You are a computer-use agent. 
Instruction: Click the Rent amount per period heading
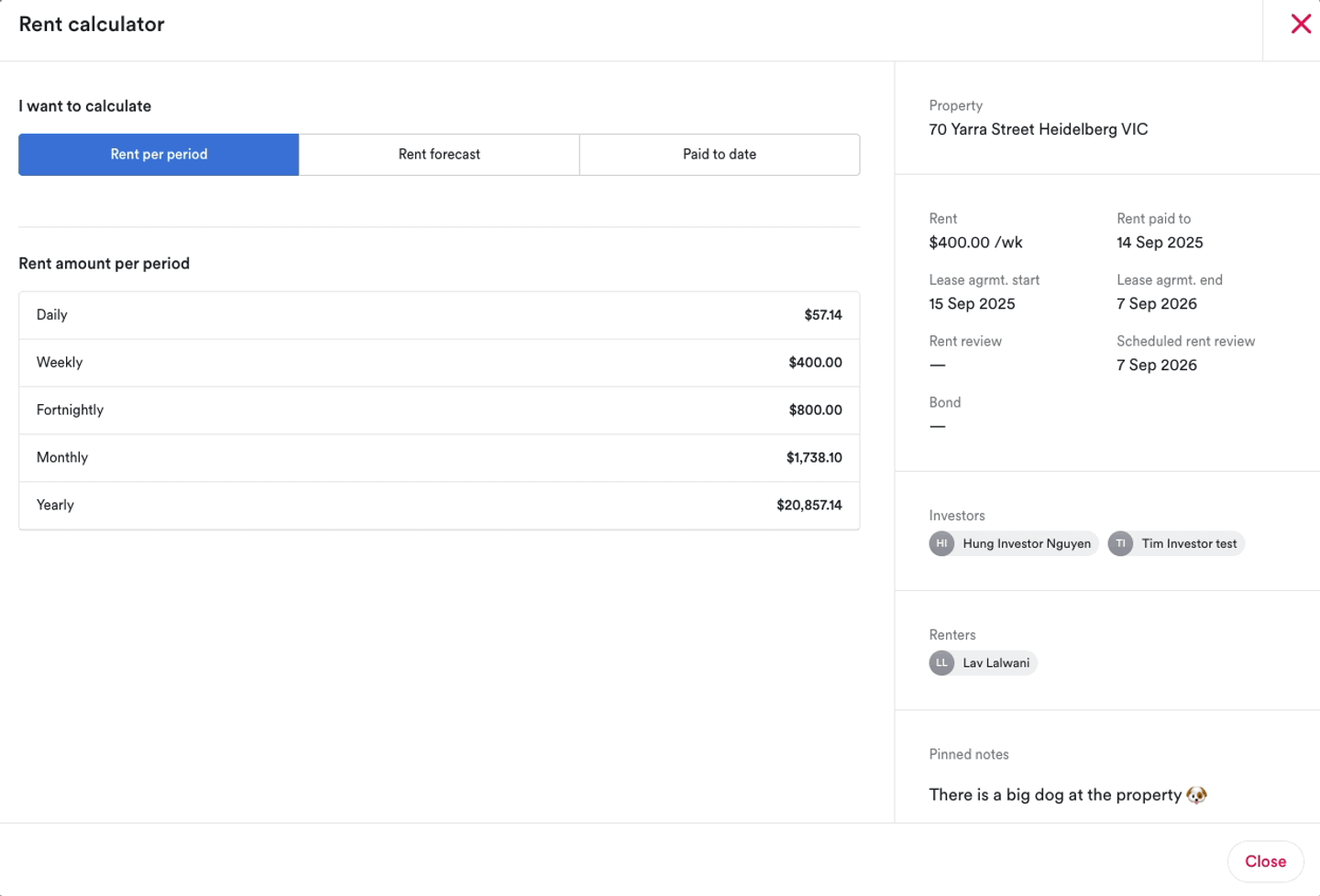point(104,263)
